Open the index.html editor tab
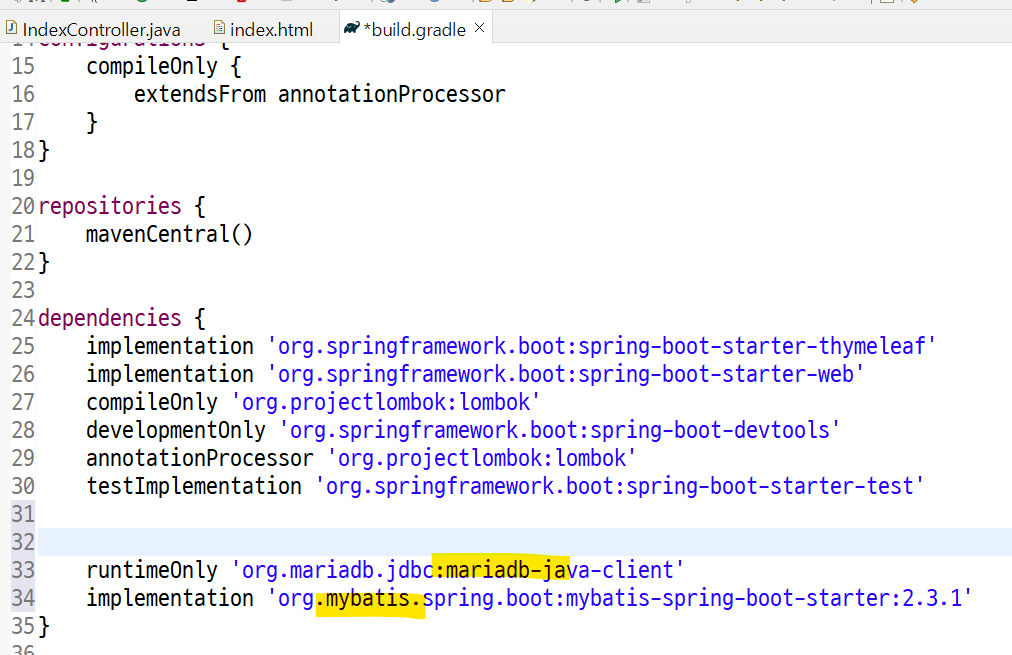 click(265, 30)
